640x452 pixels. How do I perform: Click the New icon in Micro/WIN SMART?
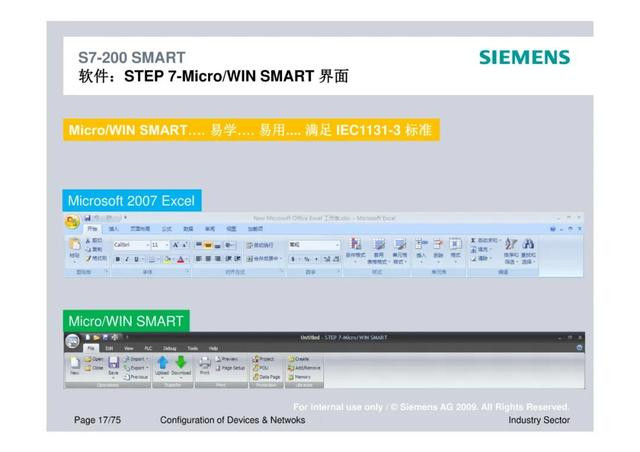[75, 365]
